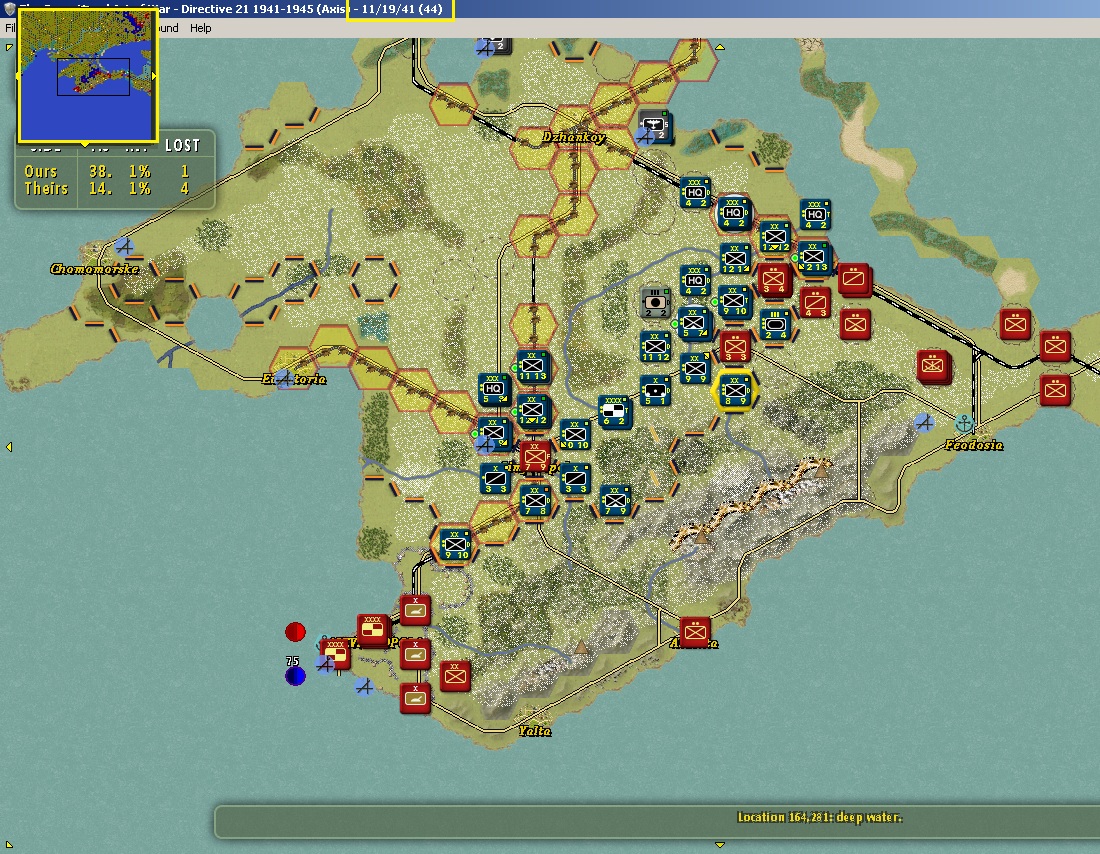
Task: Select the highlighted Axis 8-9 infantry division
Action: click(x=735, y=391)
